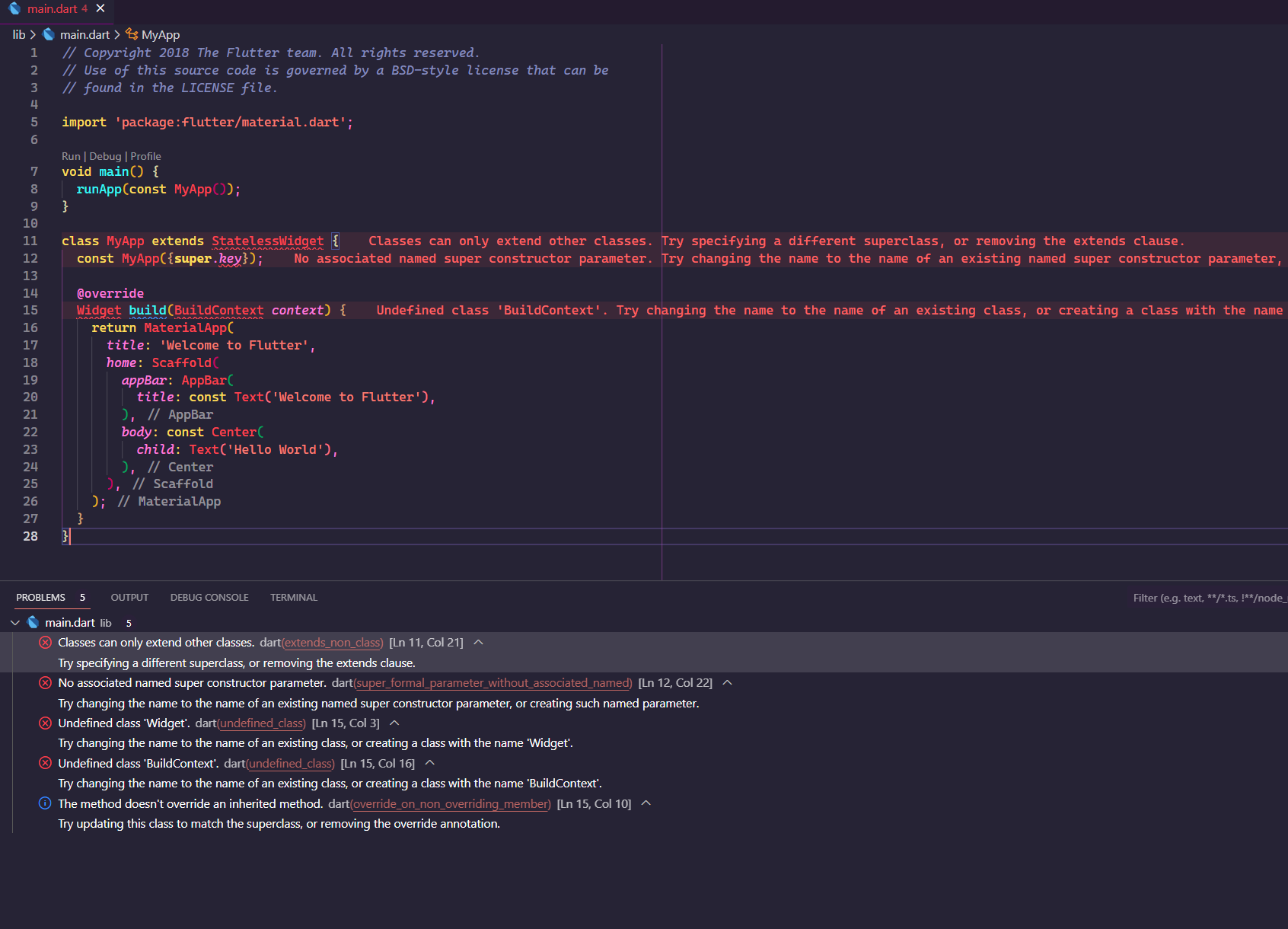The height and width of the screenshot is (929, 1288).
Task: Click error icon for Undefined class 'Widget'
Action: point(45,723)
